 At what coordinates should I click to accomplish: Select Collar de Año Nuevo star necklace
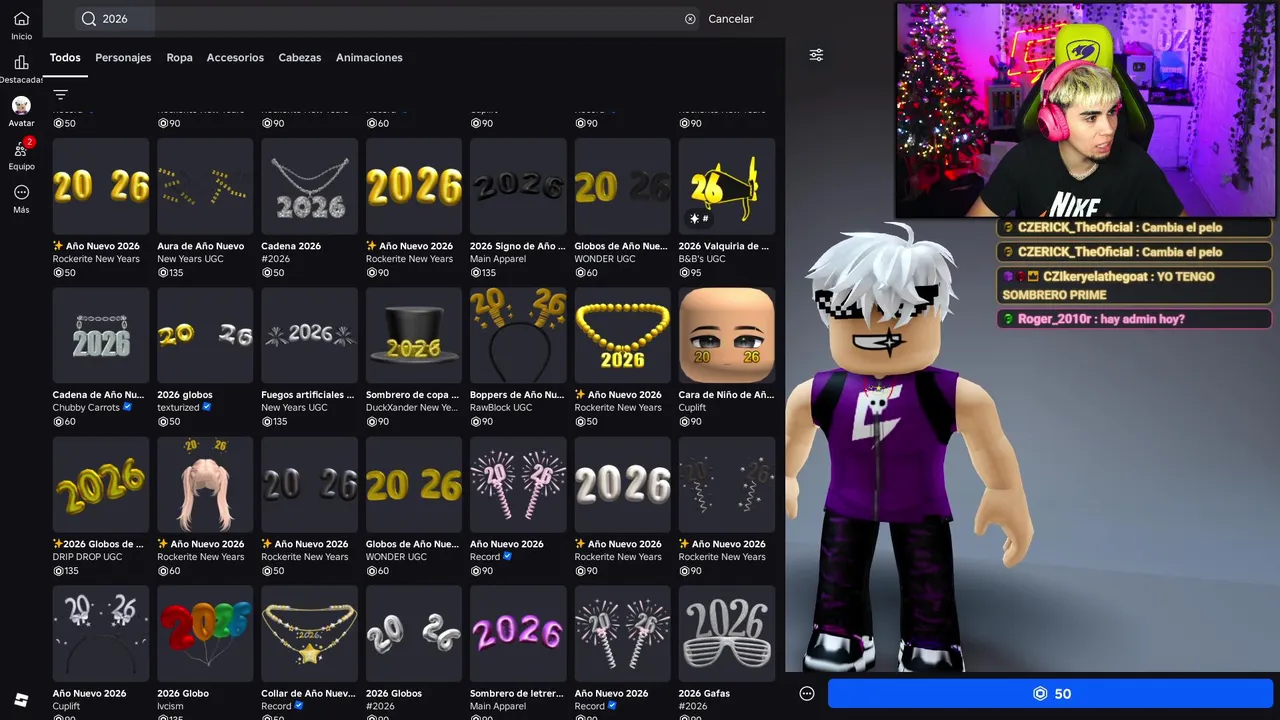pos(309,634)
